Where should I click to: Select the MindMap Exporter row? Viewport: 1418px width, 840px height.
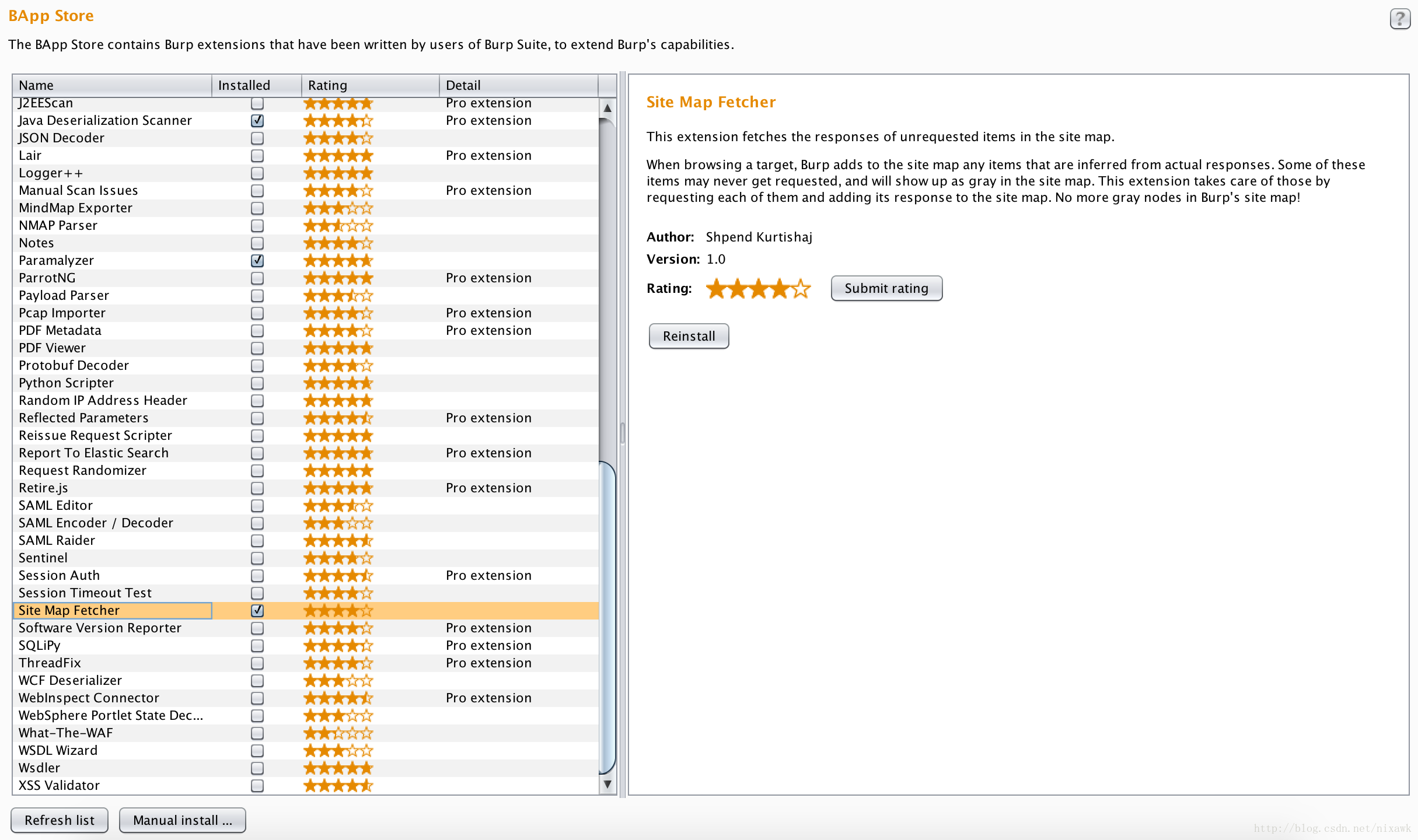pyautogui.click(x=306, y=208)
